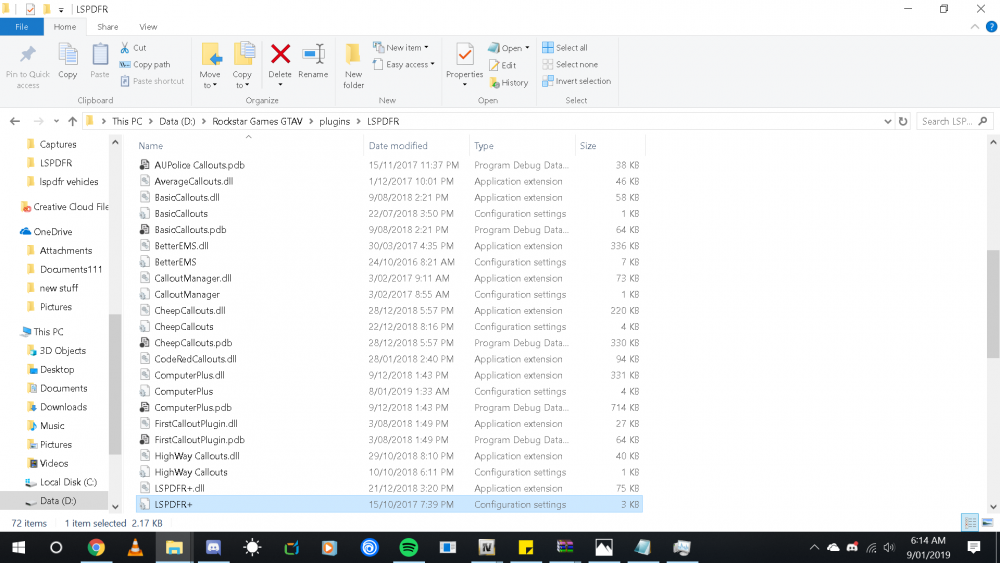Go up one folder level arrow
Viewport: 1000px width, 563px height.
tap(72, 121)
